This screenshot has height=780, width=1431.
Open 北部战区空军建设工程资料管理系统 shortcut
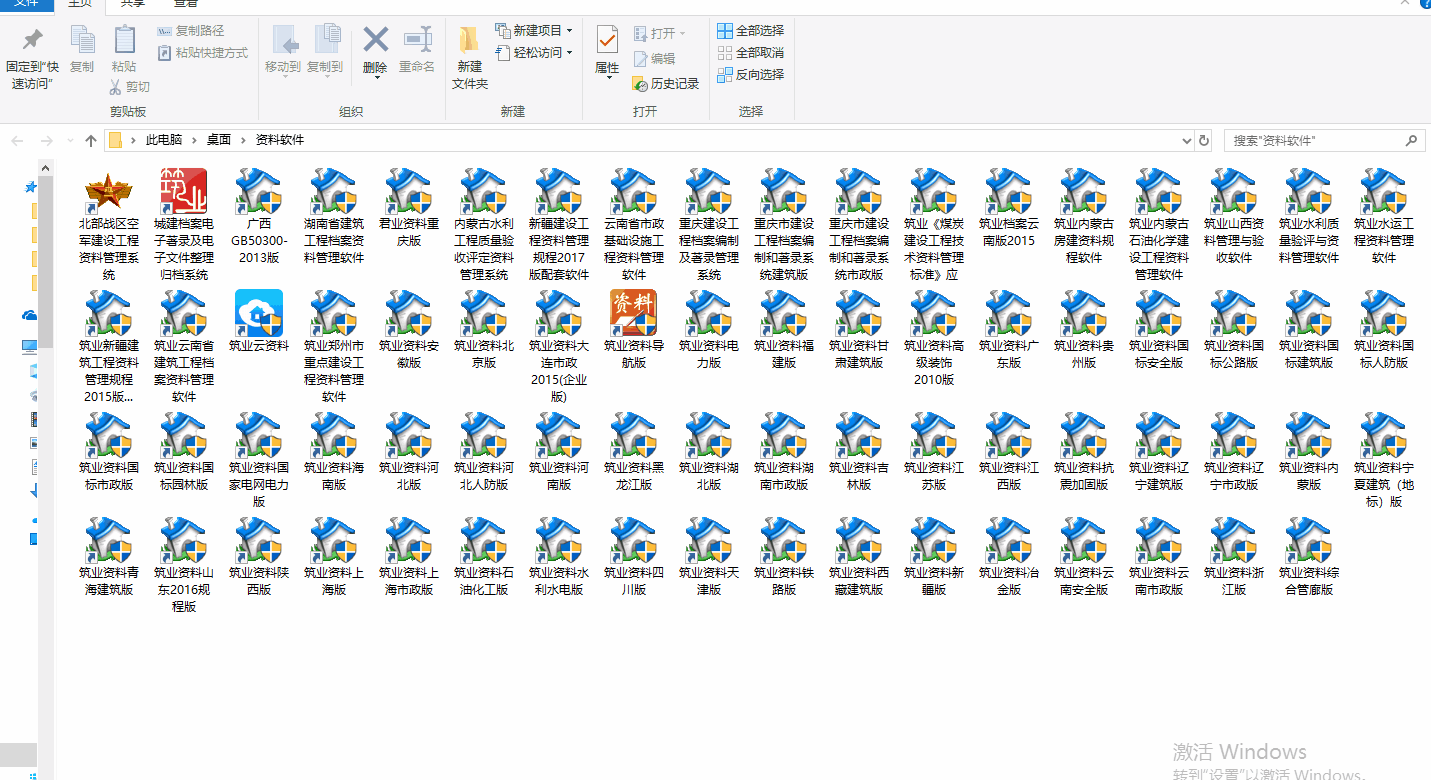(108, 192)
